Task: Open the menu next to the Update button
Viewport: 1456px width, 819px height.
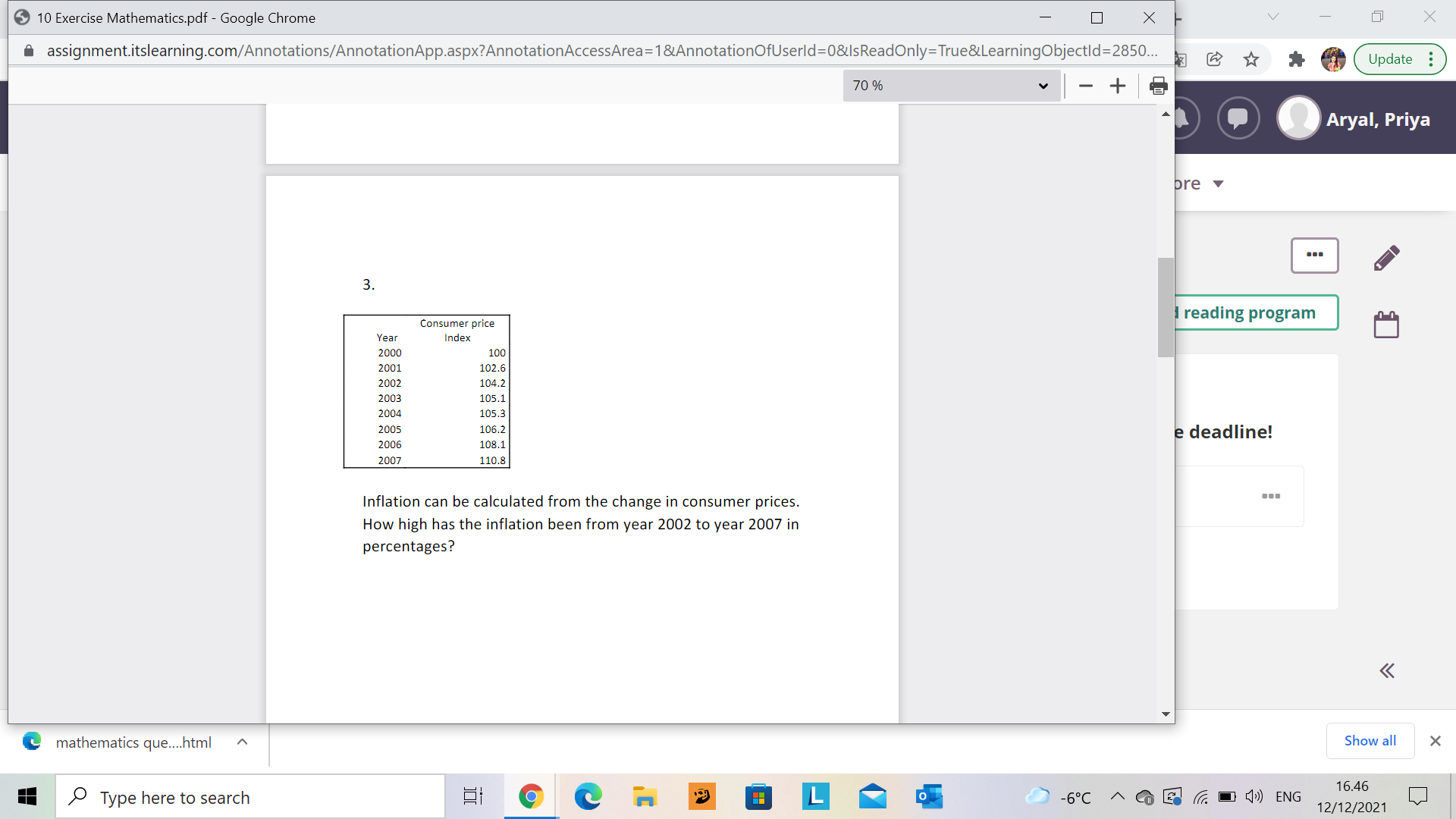Action: 1429,58
